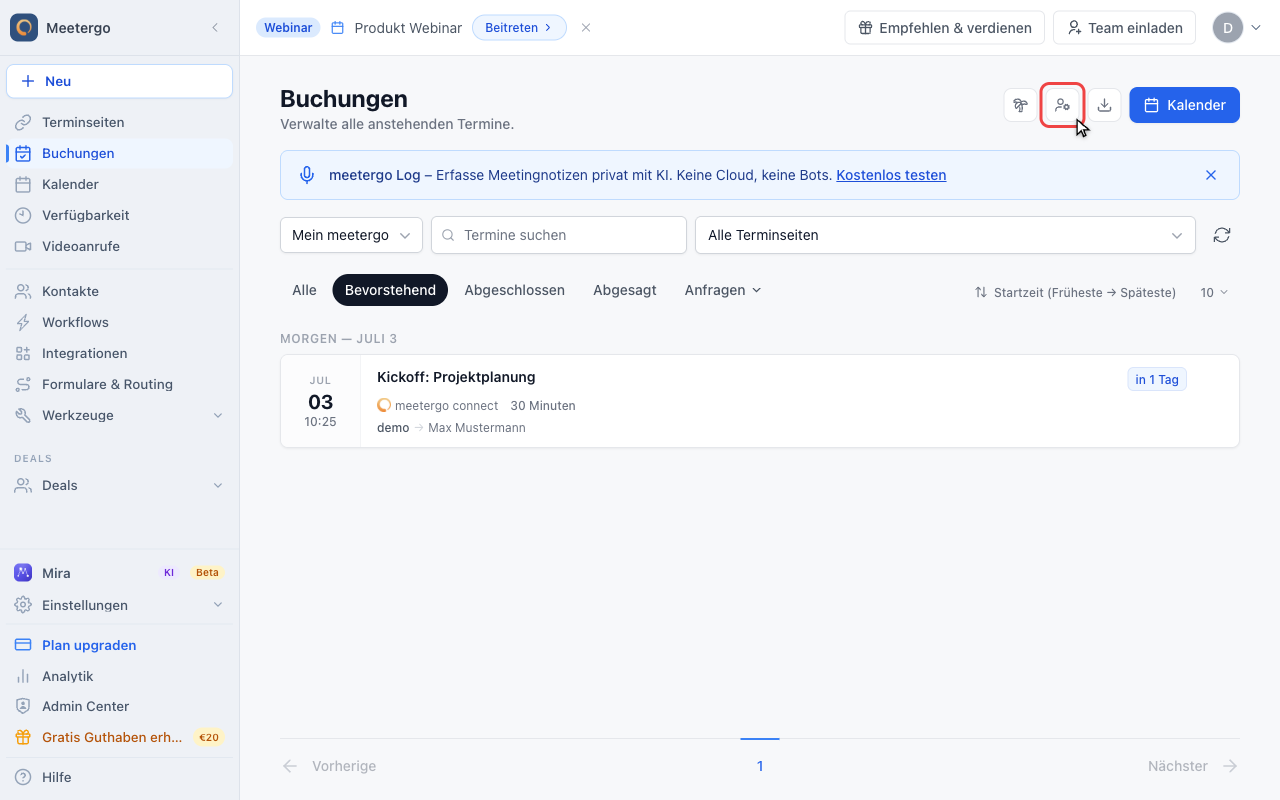Click the user settings icon button

click(x=1062, y=105)
